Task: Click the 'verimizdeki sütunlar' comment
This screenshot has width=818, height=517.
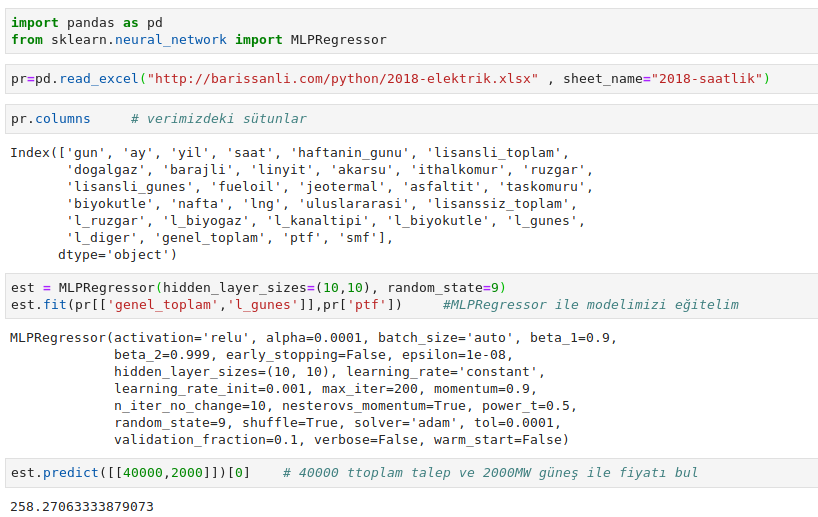Action: 219,119
